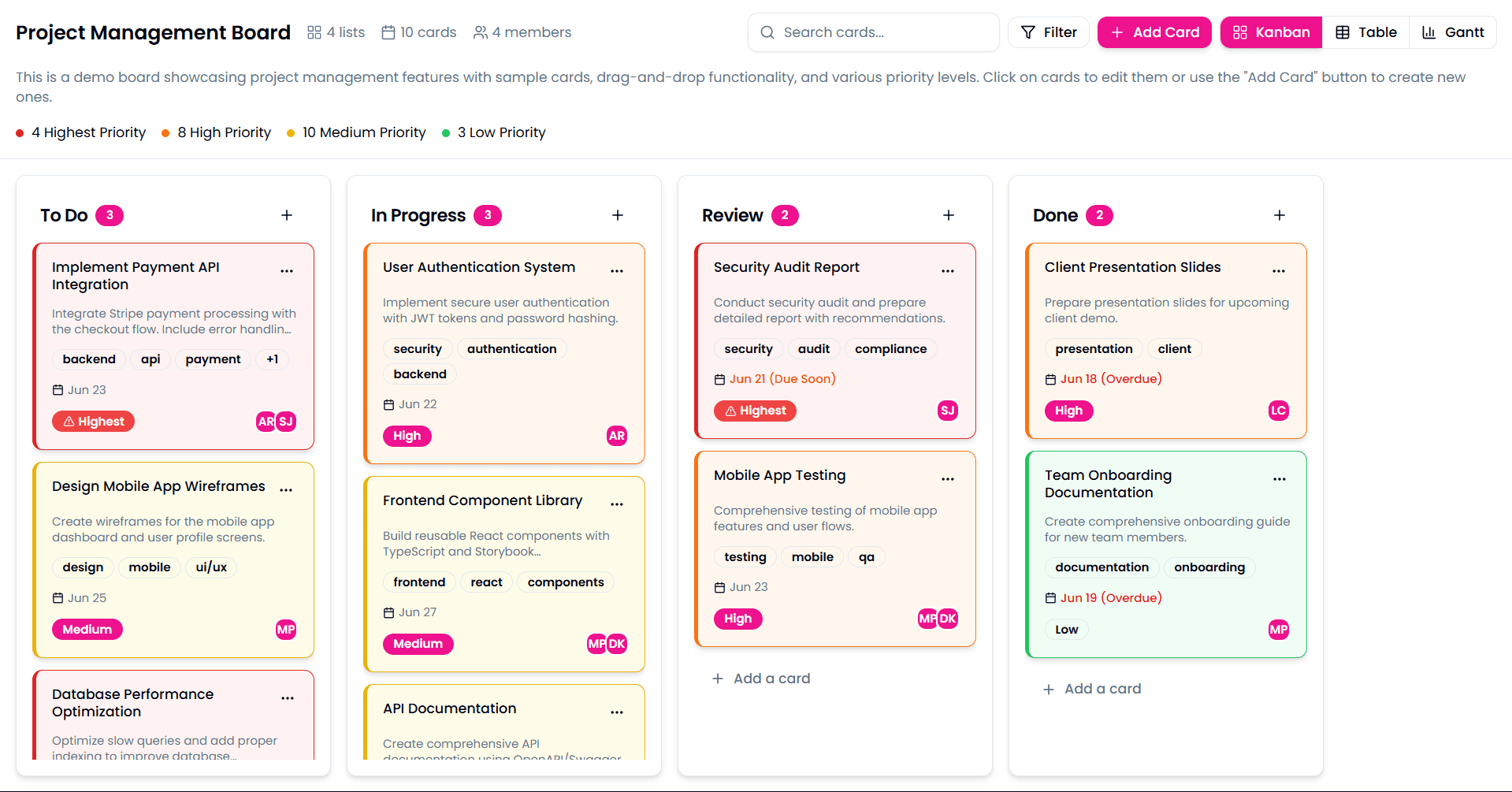Viewport: 1512px width, 792px height.
Task: Switch to Table view
Action: pyautogui.click(x=1365, y=32)
